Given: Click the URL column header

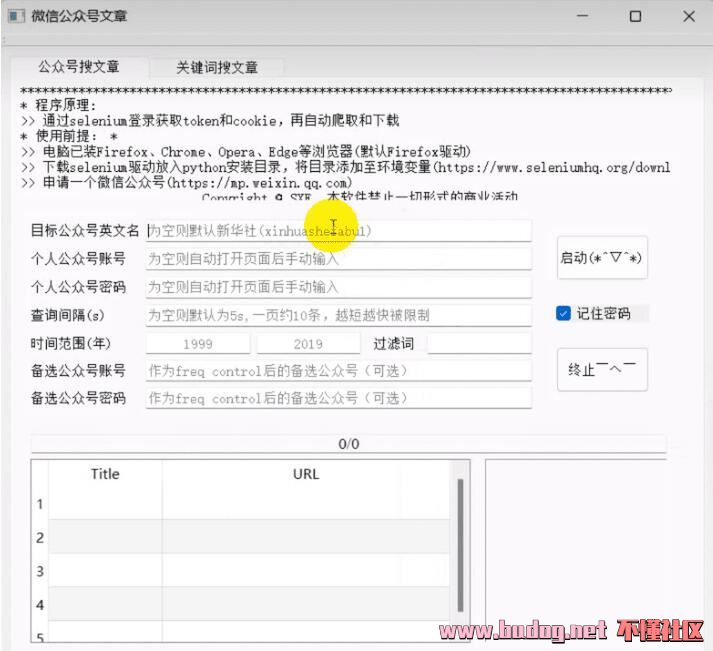Looking at the screenshot, I should pos(306,474).
